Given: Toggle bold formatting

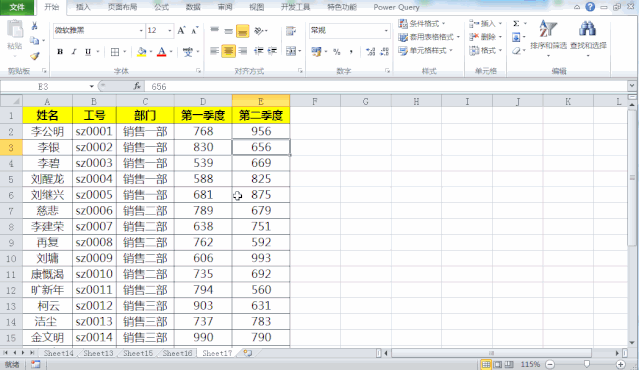Looking at the screenshot, I should click(60, 52).
